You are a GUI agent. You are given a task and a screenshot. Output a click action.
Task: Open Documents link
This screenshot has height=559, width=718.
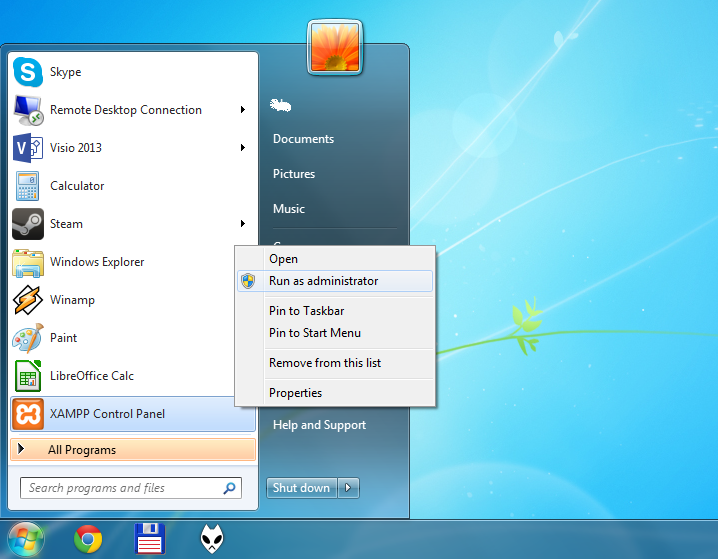coord(303,139)
